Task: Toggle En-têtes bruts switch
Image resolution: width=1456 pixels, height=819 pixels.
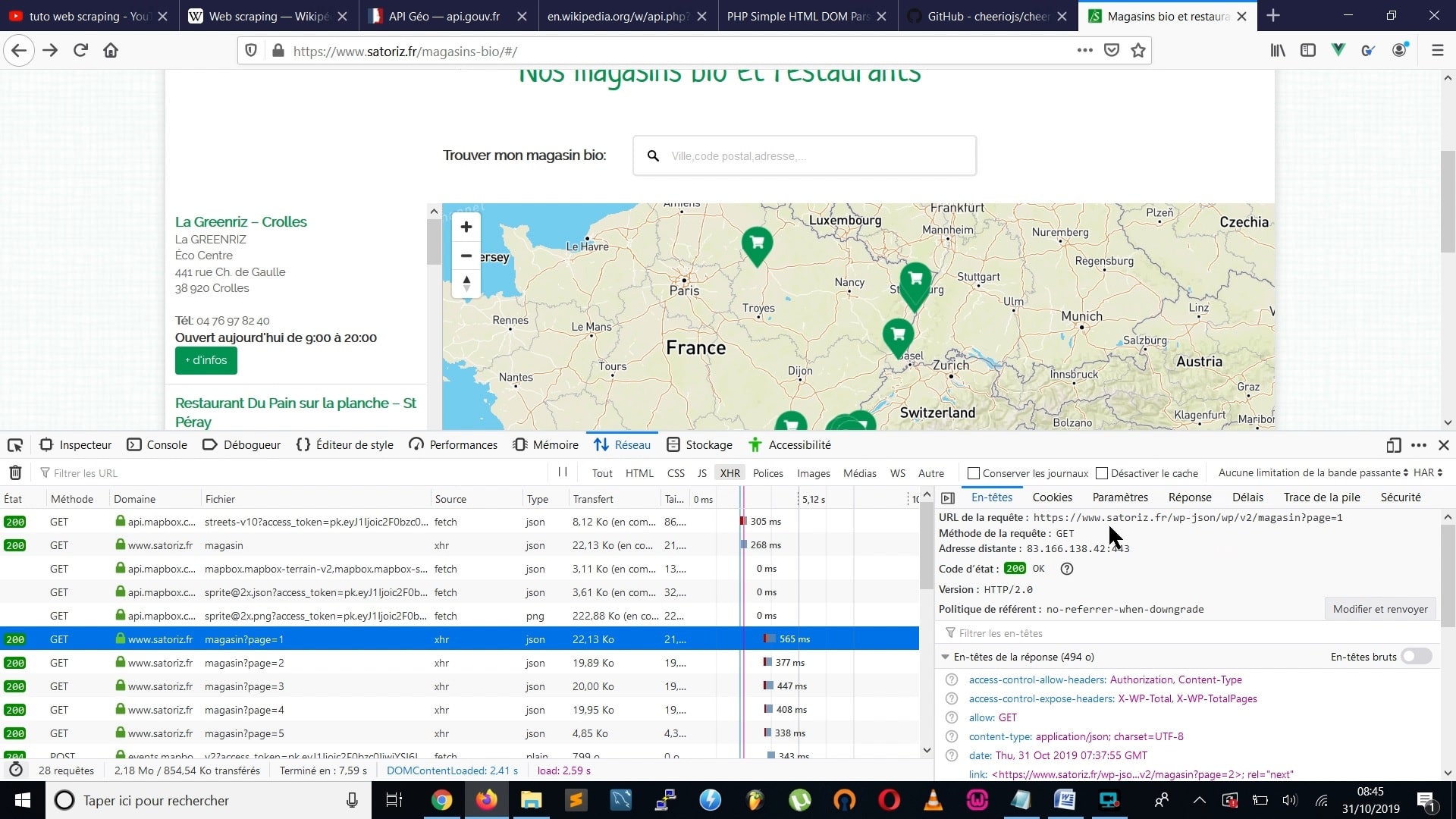Action: click(1416, 657)
